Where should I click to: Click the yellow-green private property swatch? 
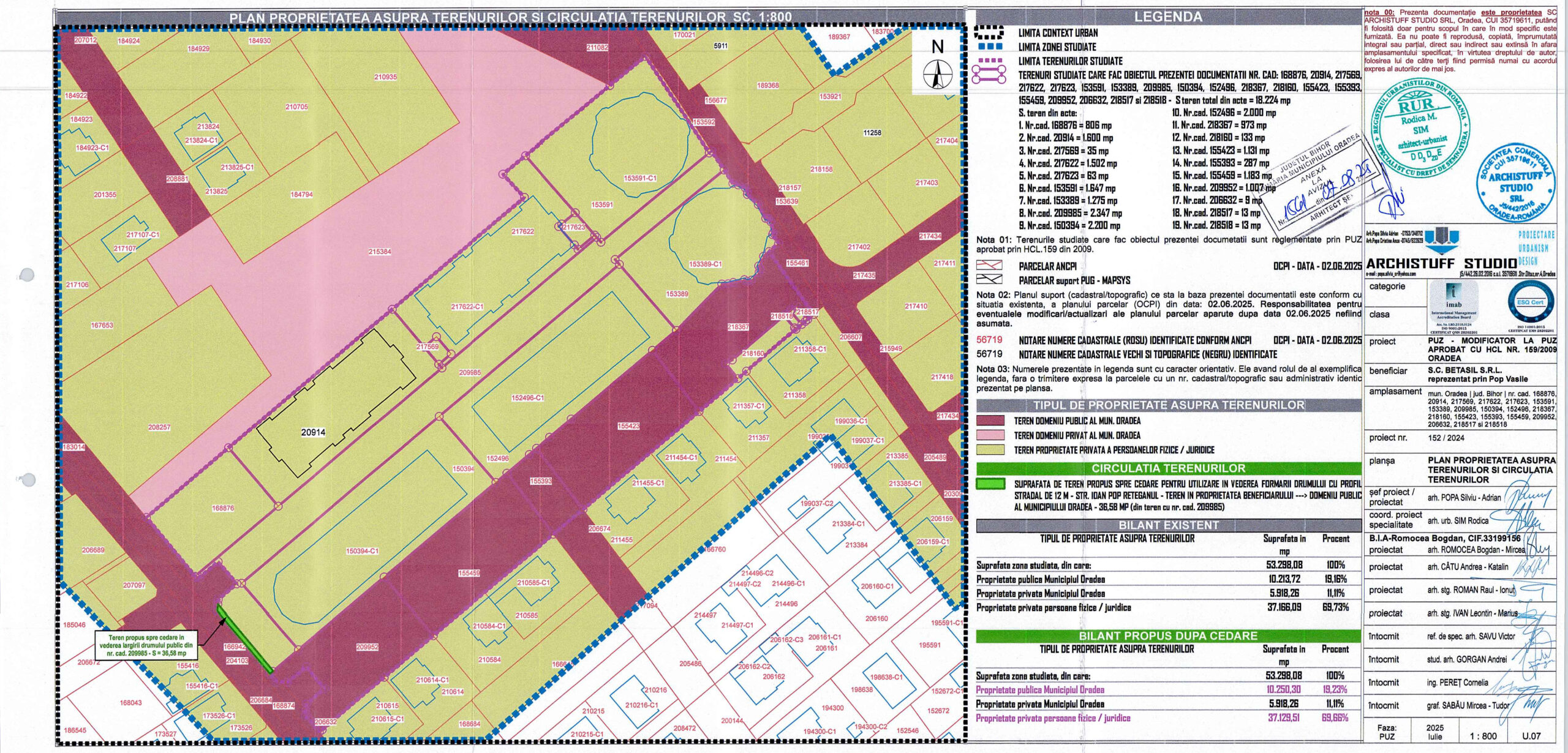pos(990,450)
